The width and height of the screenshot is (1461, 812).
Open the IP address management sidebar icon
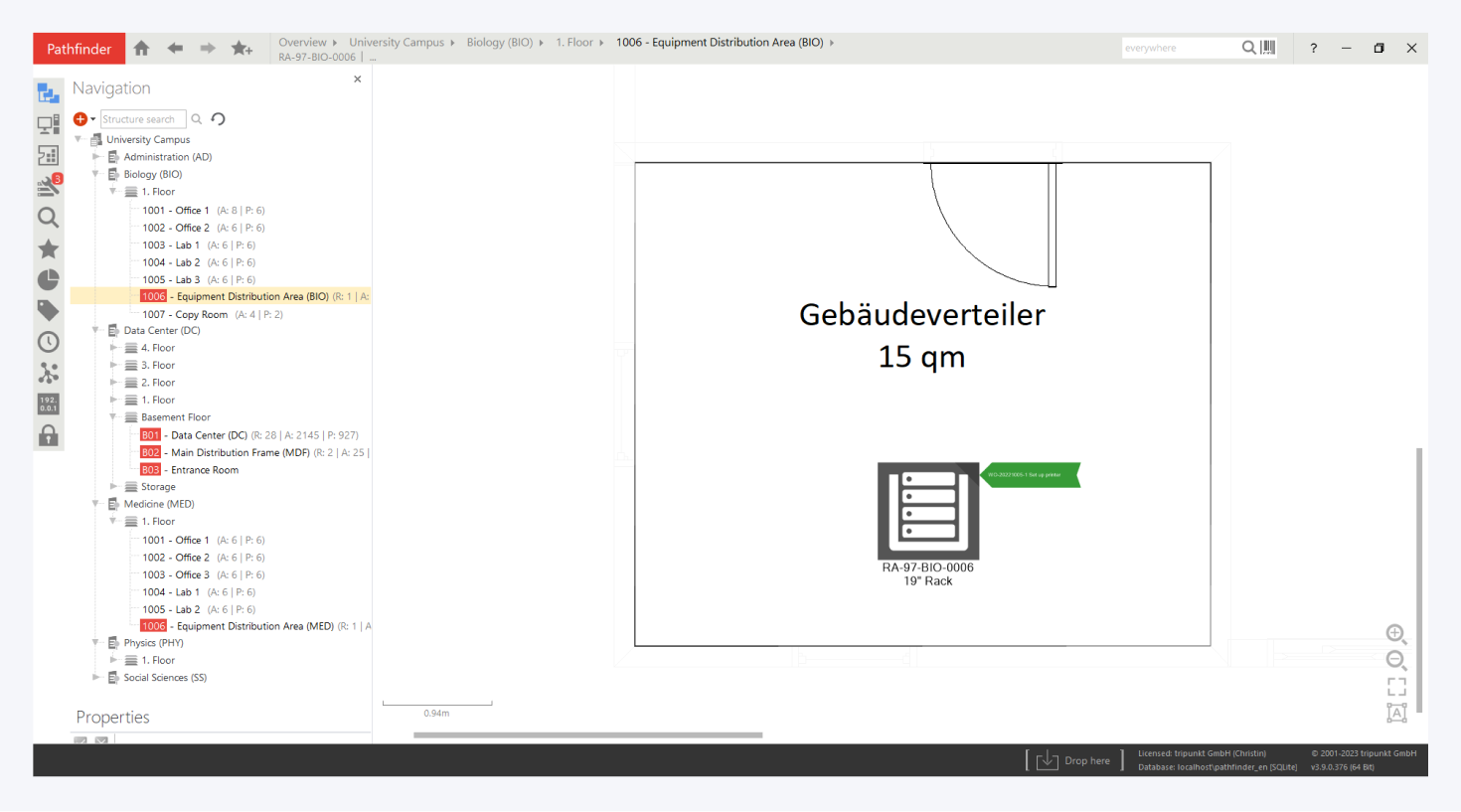[x=48, y=404]
